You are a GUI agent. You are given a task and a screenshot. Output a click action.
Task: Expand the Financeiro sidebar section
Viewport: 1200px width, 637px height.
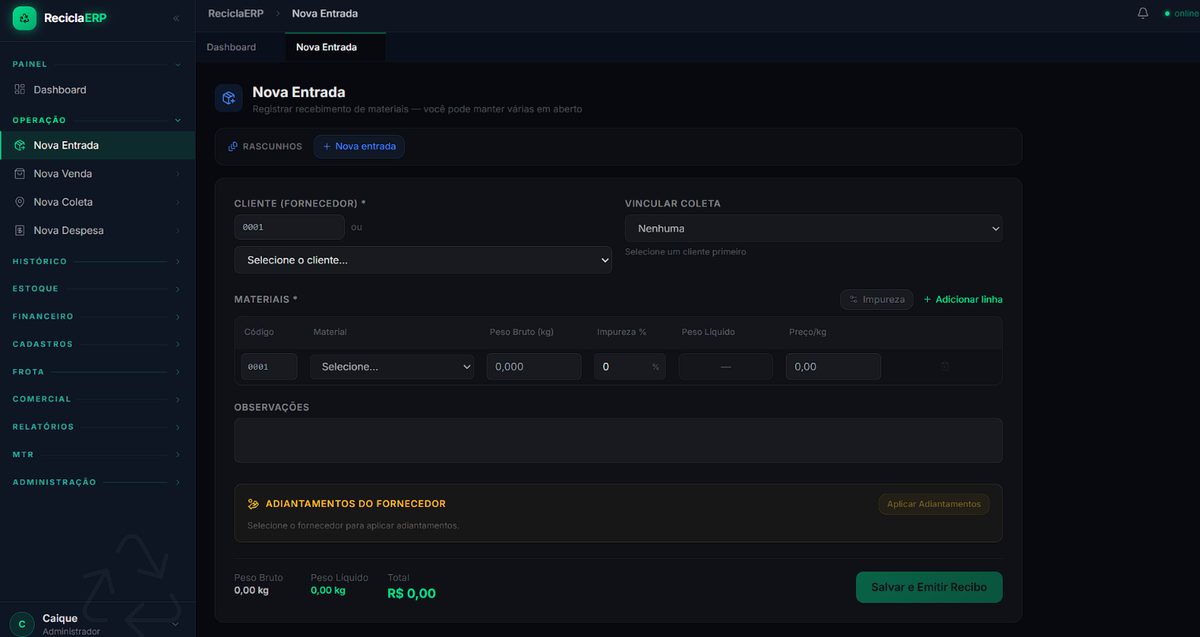[x=97, y=316]
